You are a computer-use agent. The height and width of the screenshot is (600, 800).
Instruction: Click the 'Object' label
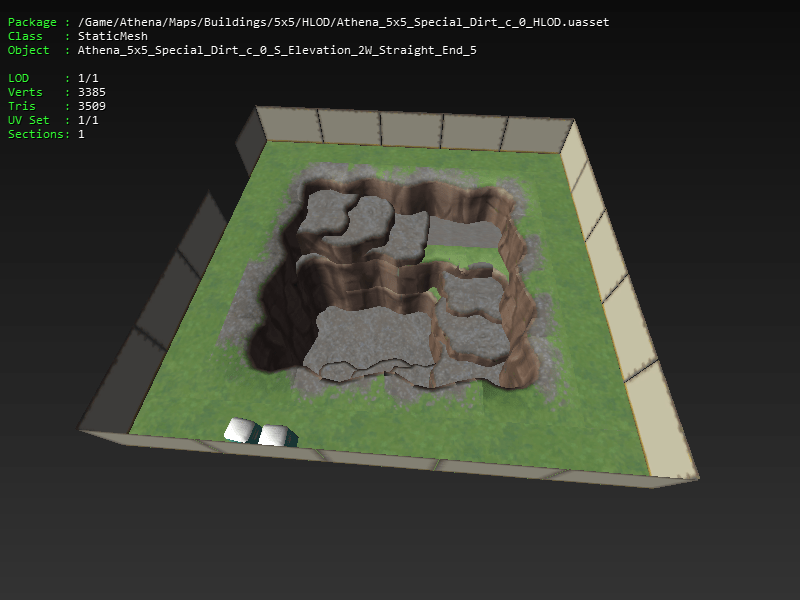pyautogui.click(x=29, y=50)
